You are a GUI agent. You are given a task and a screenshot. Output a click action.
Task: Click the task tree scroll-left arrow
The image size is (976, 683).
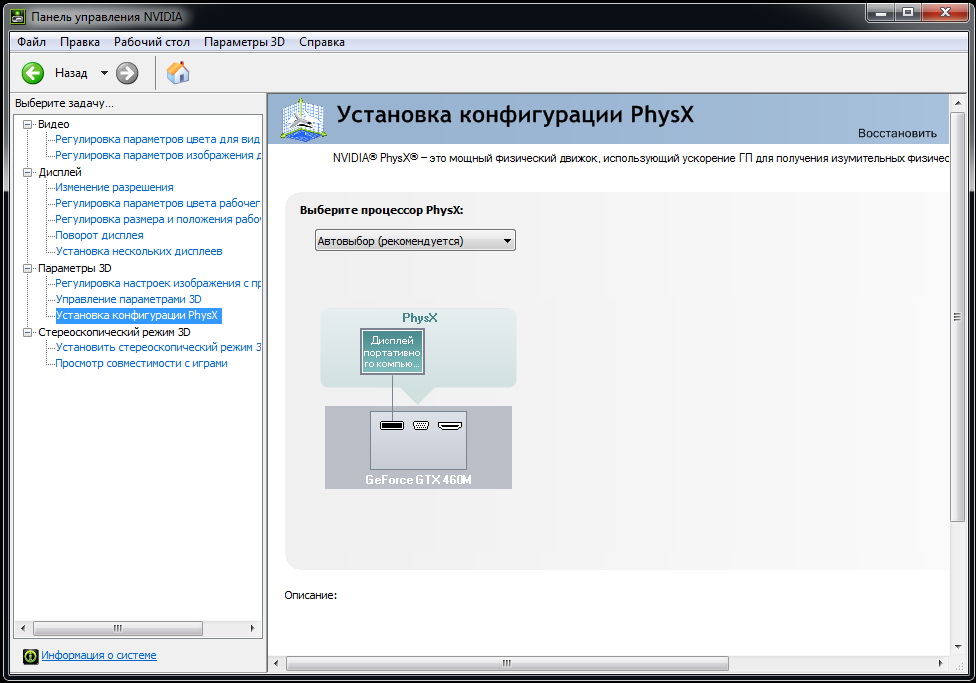point(23,628)
